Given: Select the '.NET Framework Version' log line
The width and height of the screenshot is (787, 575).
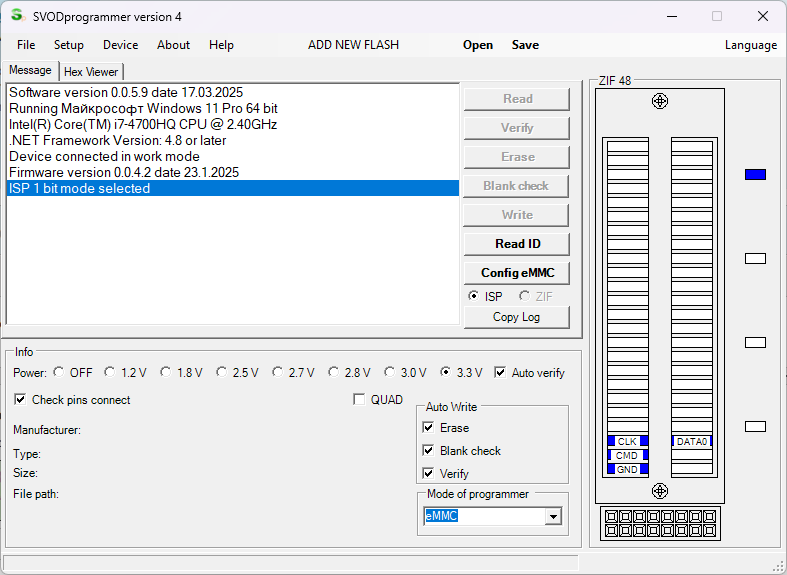Looking at the screenshot, I should point(233,140).
